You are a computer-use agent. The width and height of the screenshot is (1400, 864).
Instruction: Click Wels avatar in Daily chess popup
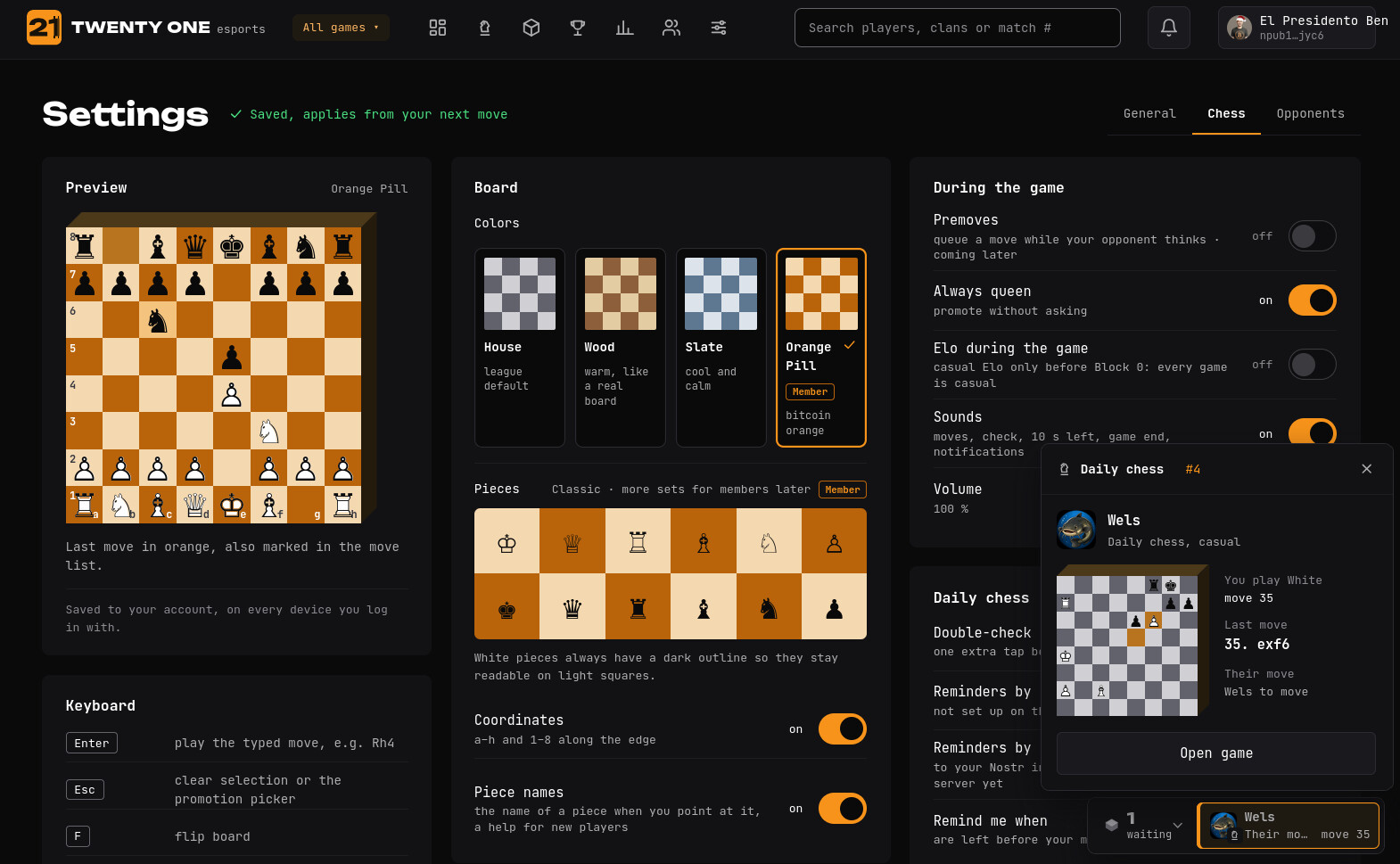1076,530
